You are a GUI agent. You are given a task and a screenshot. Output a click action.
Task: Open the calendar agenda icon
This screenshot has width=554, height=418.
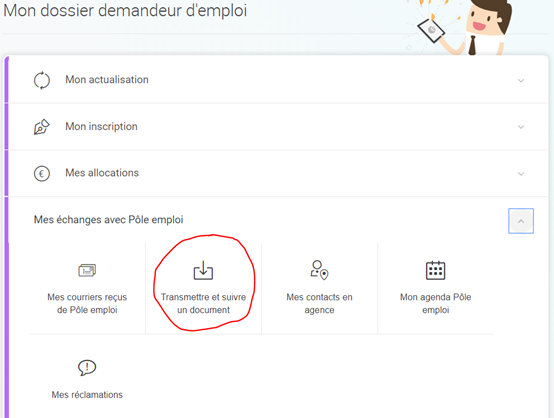435,270
